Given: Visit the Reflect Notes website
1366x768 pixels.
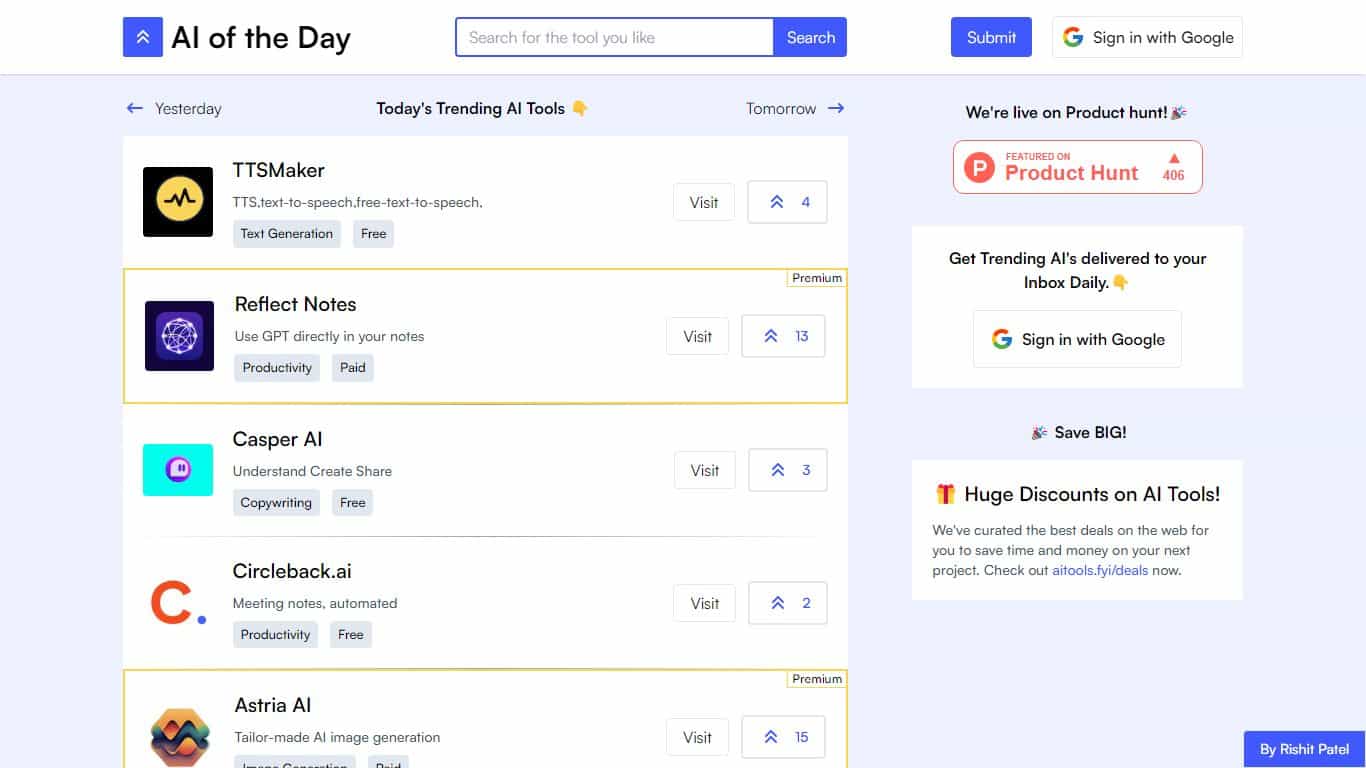Looking at the screenshot, I should [697, 336].
